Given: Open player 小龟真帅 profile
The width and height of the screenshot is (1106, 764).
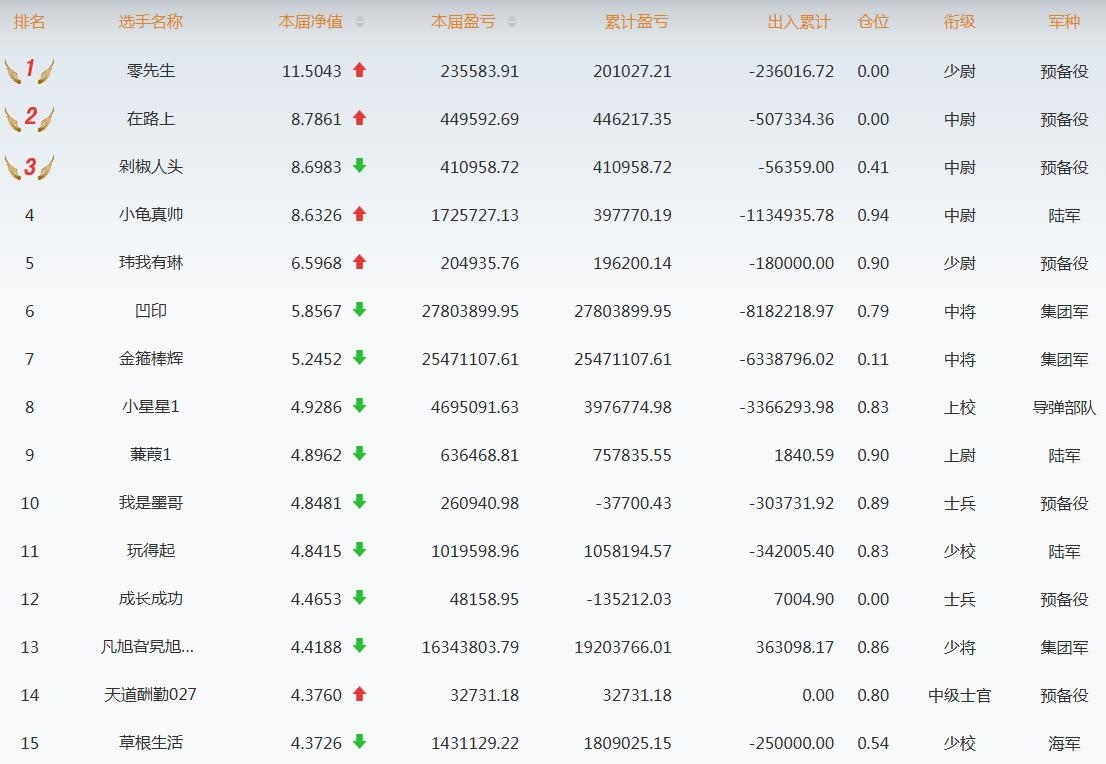Looking at the screenshot, I should pyautogui.click(x=151, y=214).
